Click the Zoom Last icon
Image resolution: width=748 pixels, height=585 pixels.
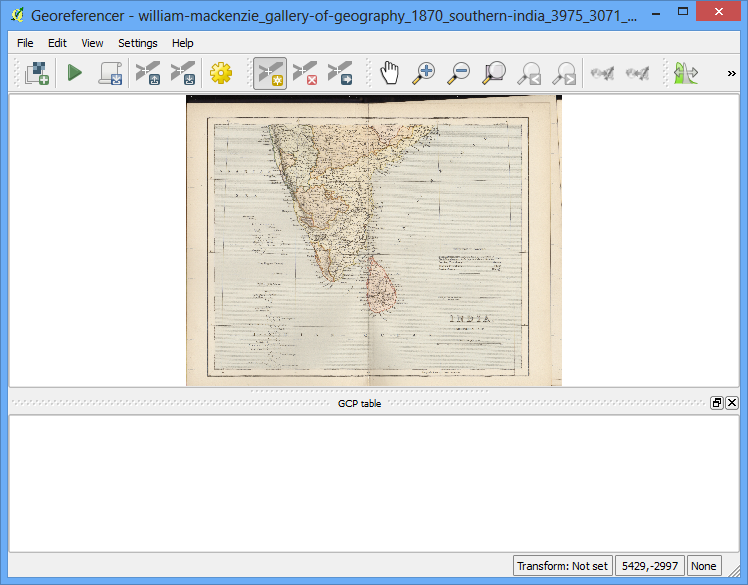pos(529,73)
